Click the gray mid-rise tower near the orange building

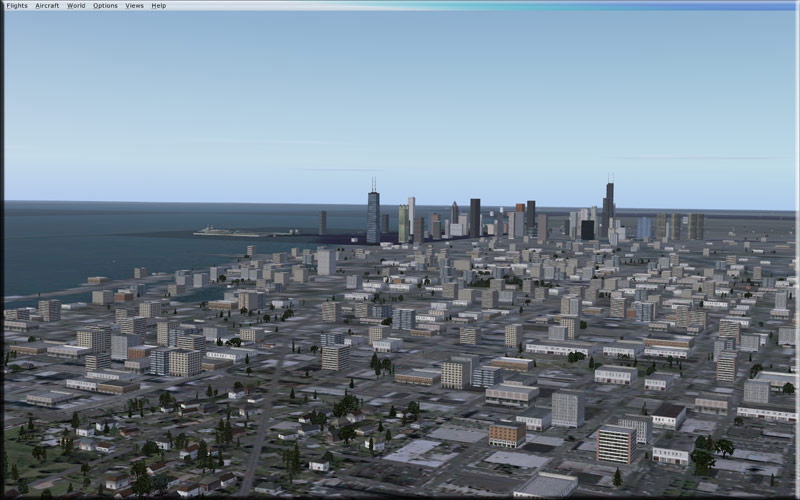click(568, 408)
